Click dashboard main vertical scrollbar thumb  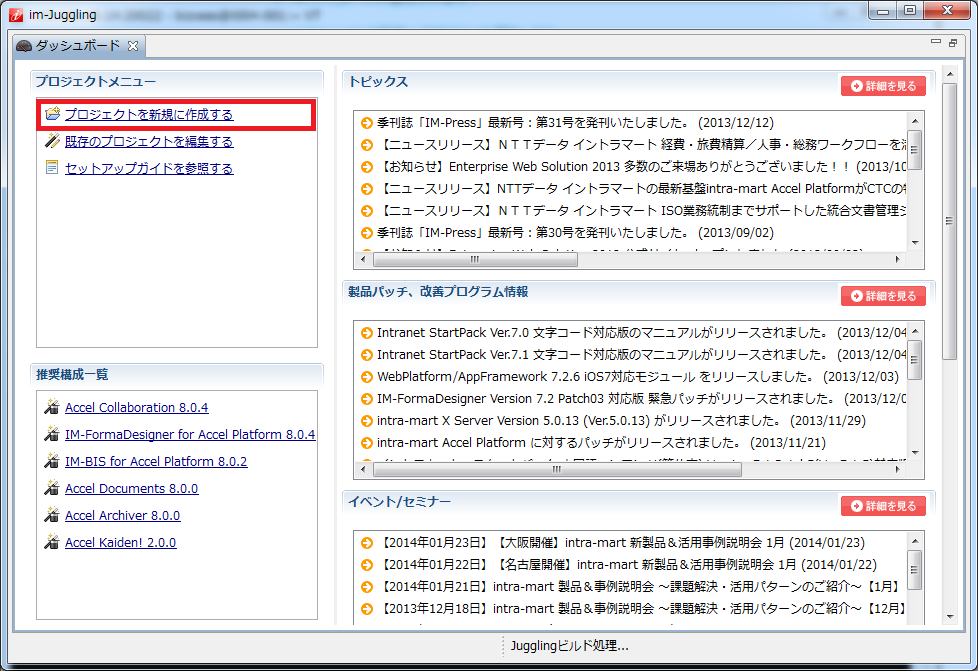pyautogui.click(x=949, y=221)
